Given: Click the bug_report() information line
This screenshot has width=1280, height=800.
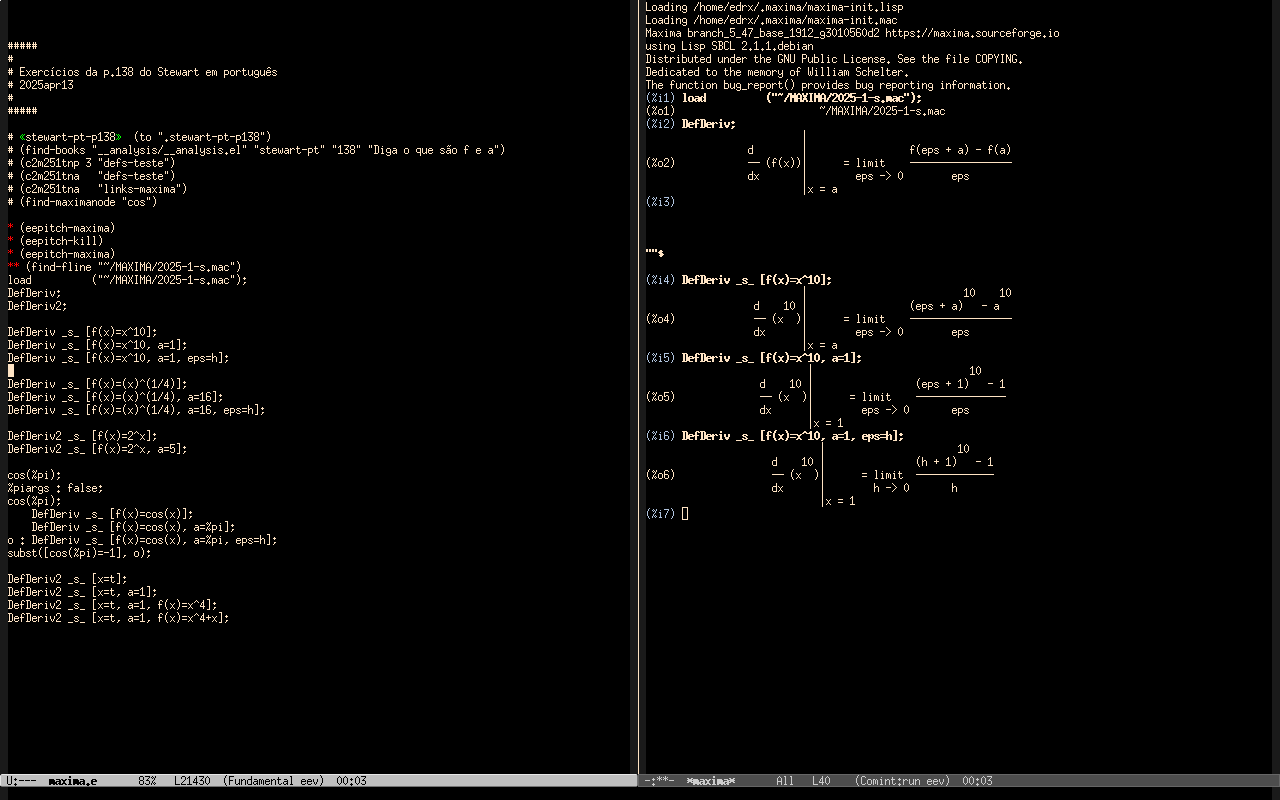Looking at the screenshot, I should tap(828, 85).
